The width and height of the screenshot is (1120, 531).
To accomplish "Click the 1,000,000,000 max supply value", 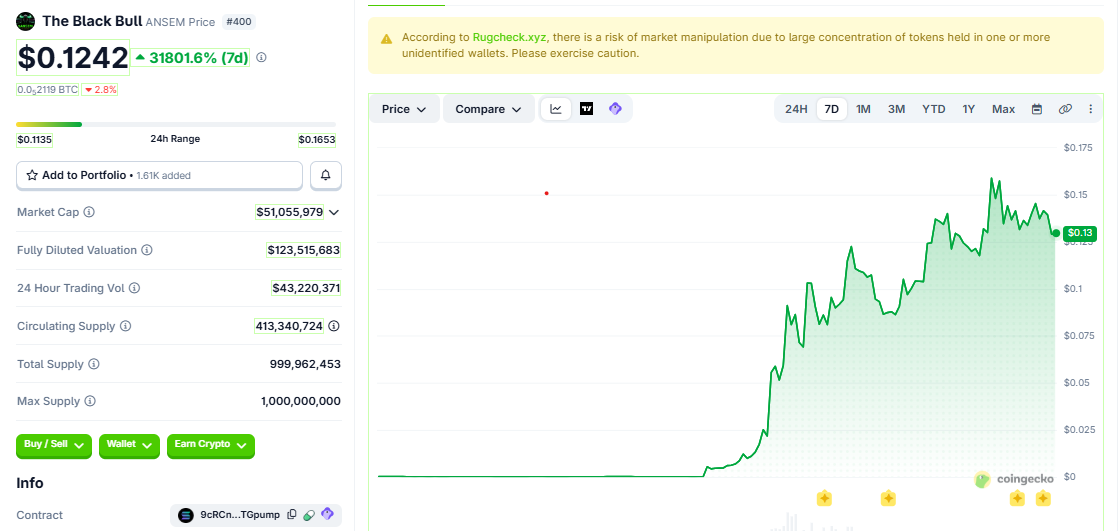I will pyautogui.click(x=301, y=401).
